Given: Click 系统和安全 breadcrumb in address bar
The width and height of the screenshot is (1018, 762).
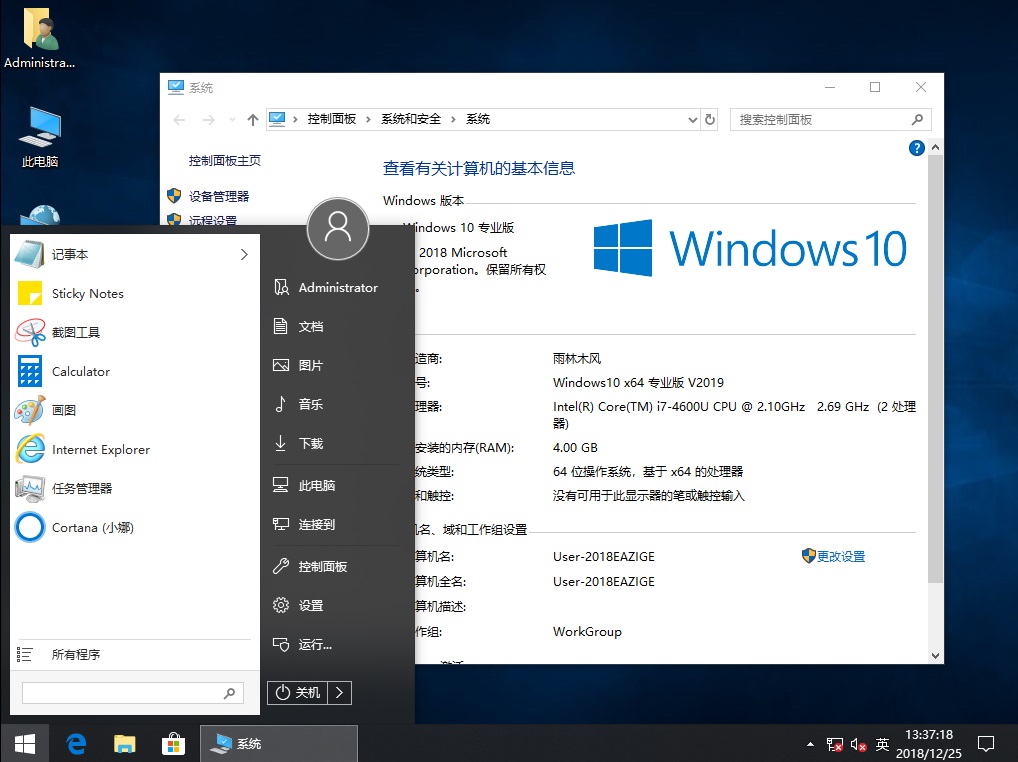Looking at the screenshot, I should 411,119.
